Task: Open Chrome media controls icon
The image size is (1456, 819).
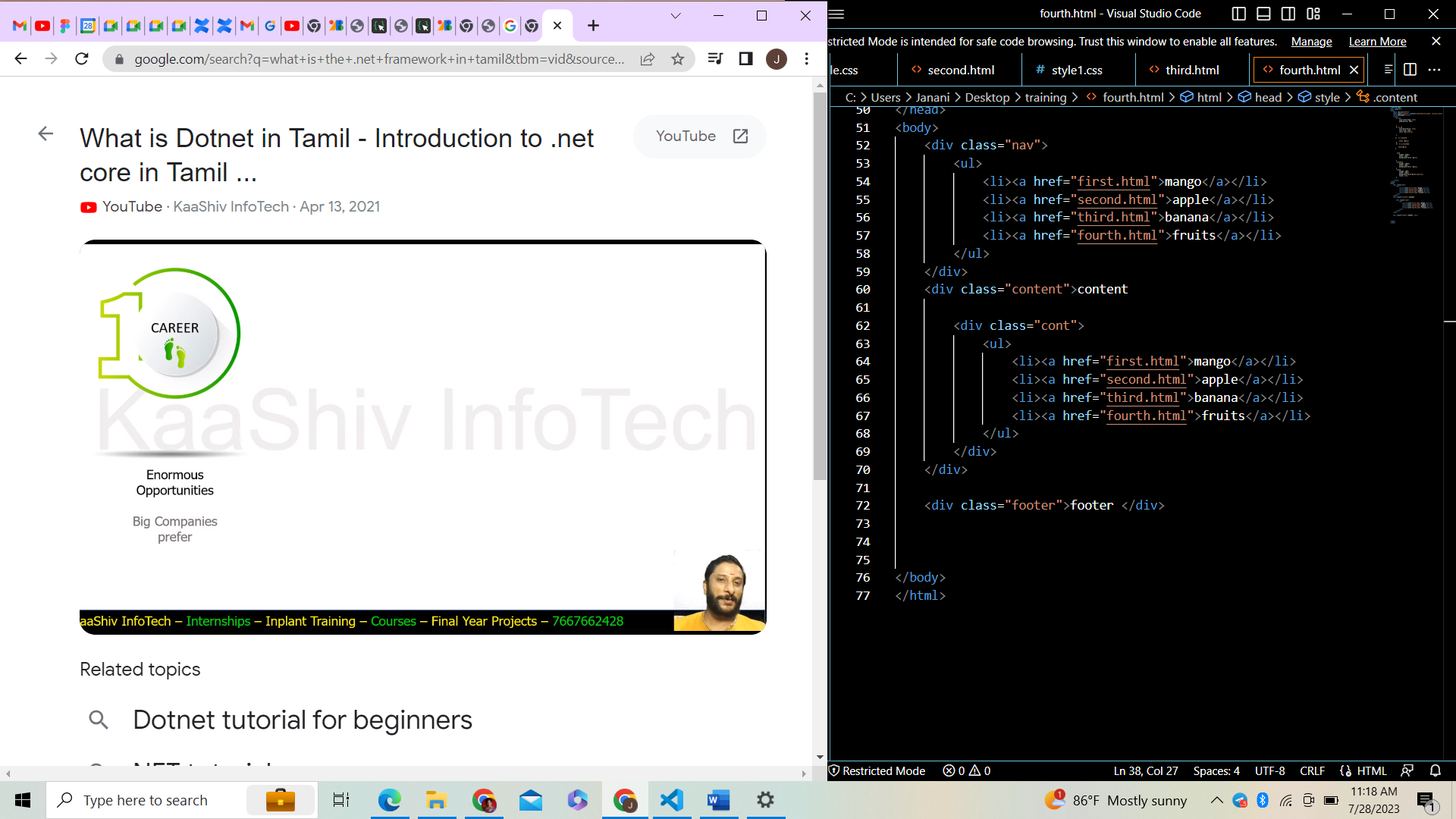Action: point(715,59)
